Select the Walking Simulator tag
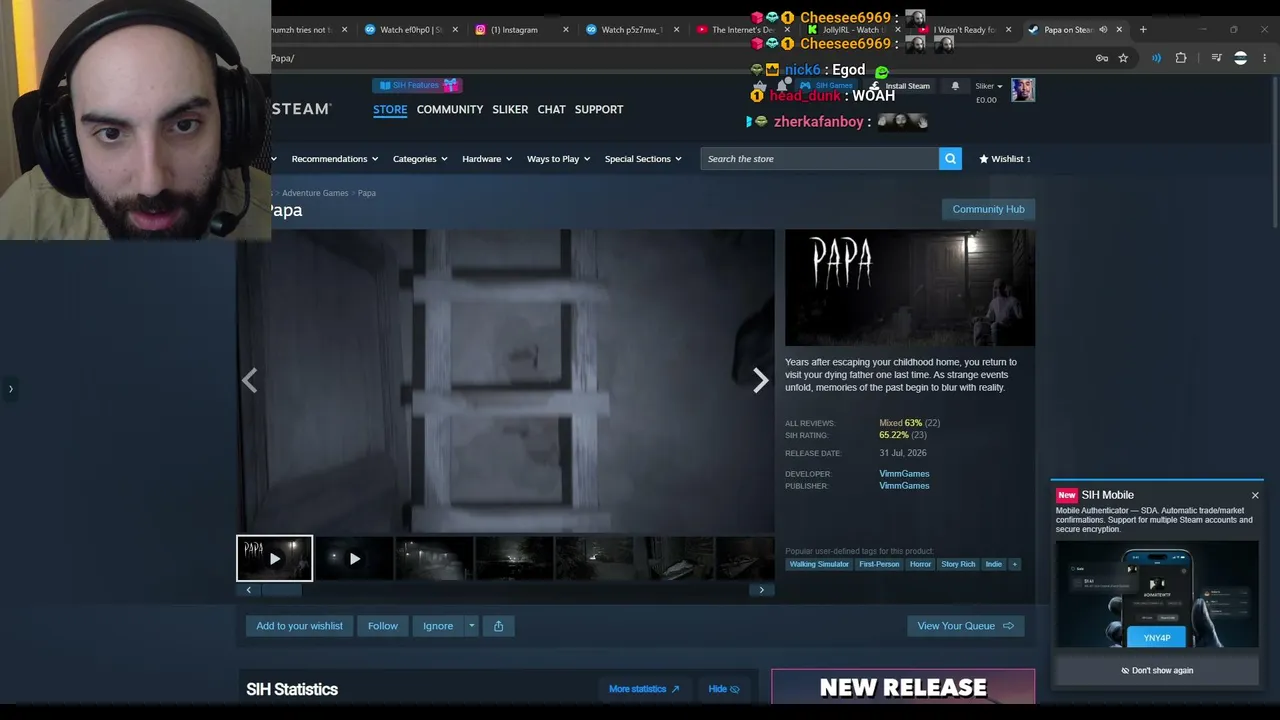 coord(819,564)
